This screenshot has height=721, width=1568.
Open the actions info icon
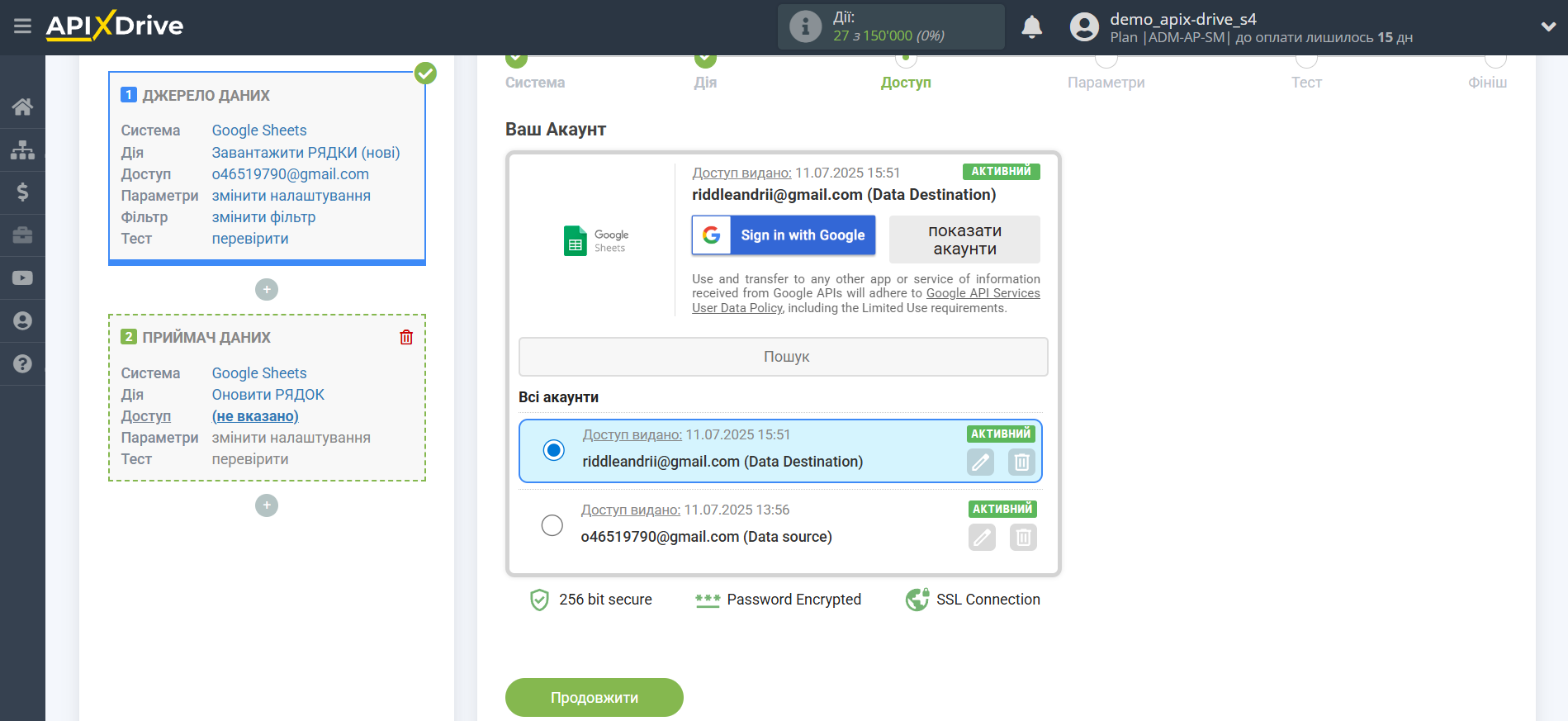pos(805,26)
